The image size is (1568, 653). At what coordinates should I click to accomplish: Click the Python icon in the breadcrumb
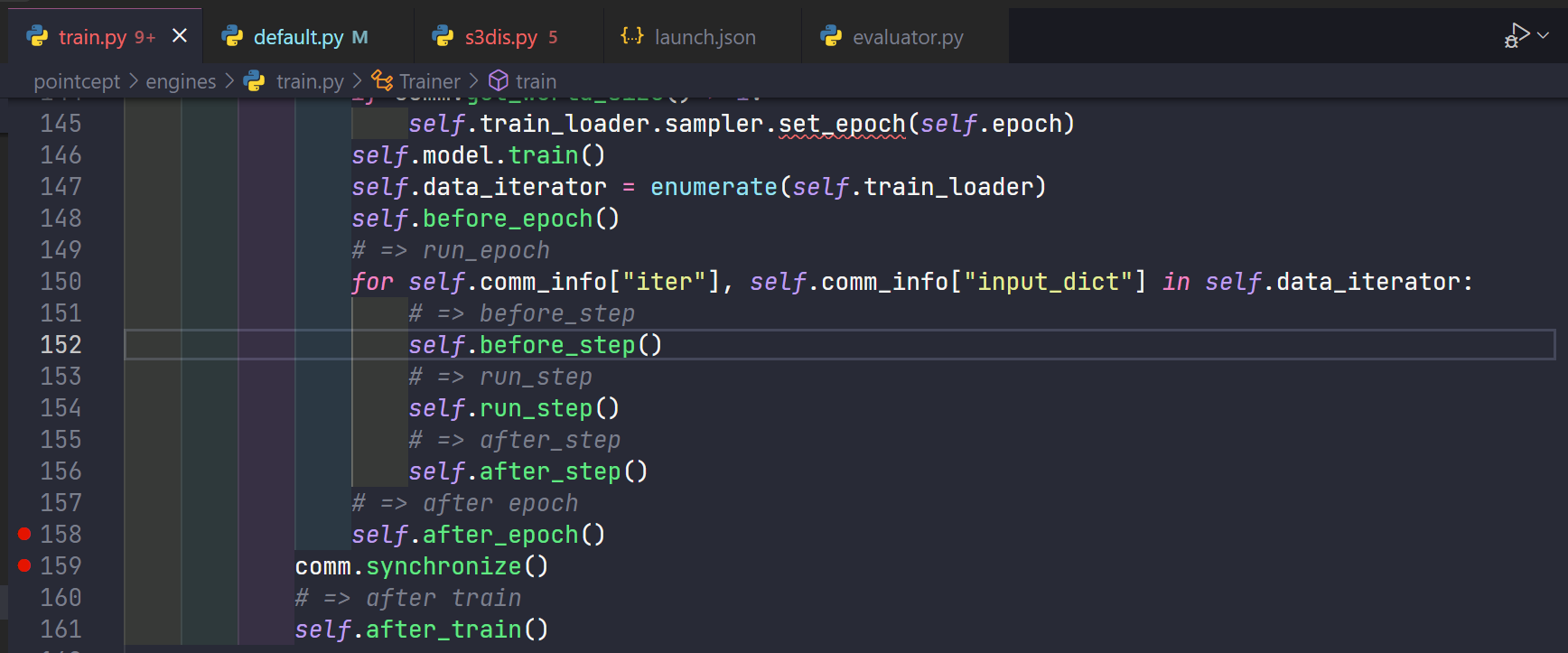pos(255,81)
